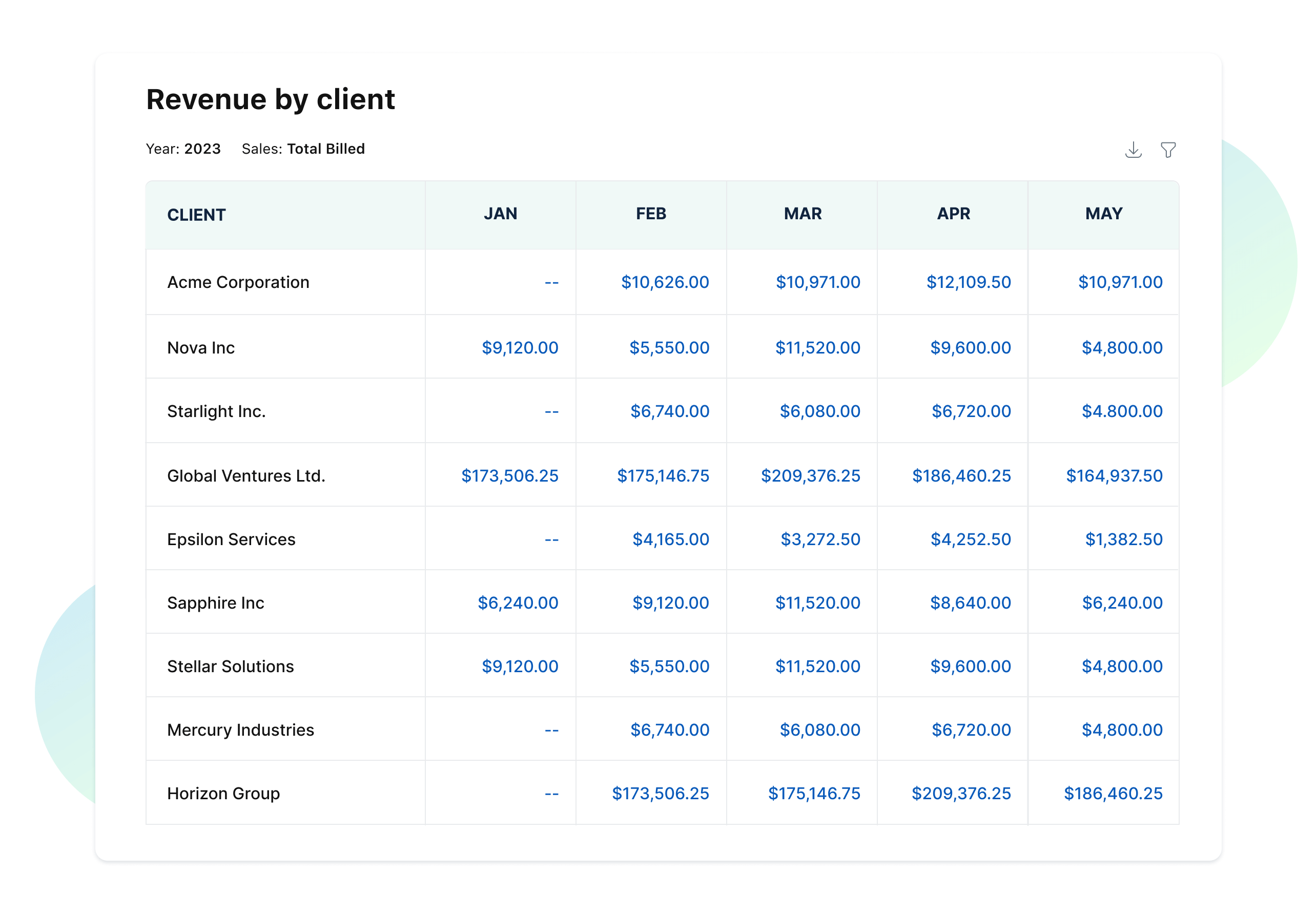The height and width of the screenshot is (914, 1316).
Task: Open Horizon Group February $173,506.25 value
Action: pos(660,794)
